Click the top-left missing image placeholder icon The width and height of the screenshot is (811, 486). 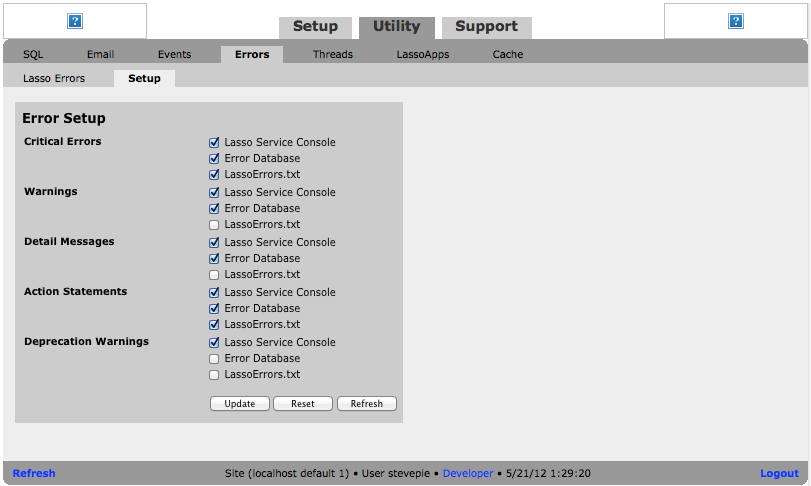click(75, 21)
